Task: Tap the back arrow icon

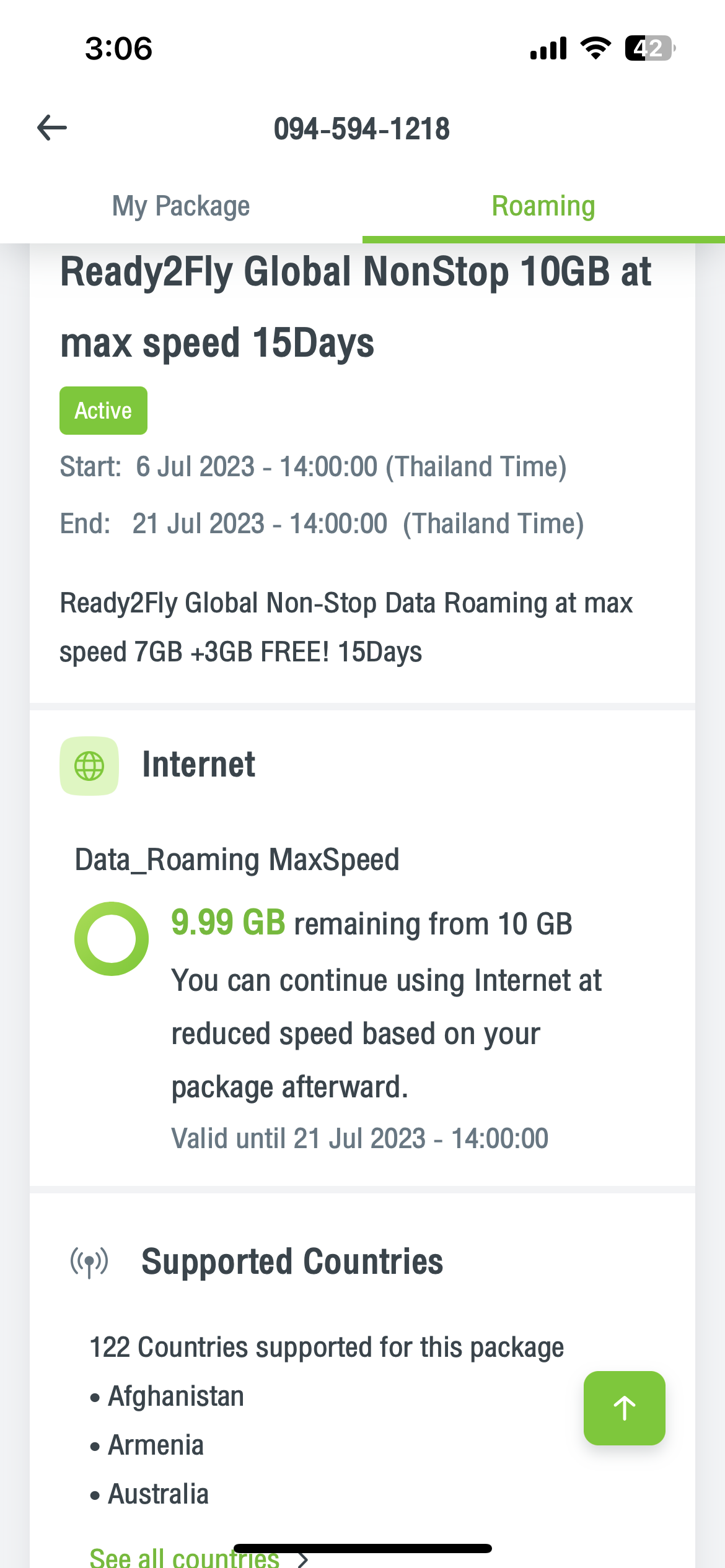Action: point(52,128)
